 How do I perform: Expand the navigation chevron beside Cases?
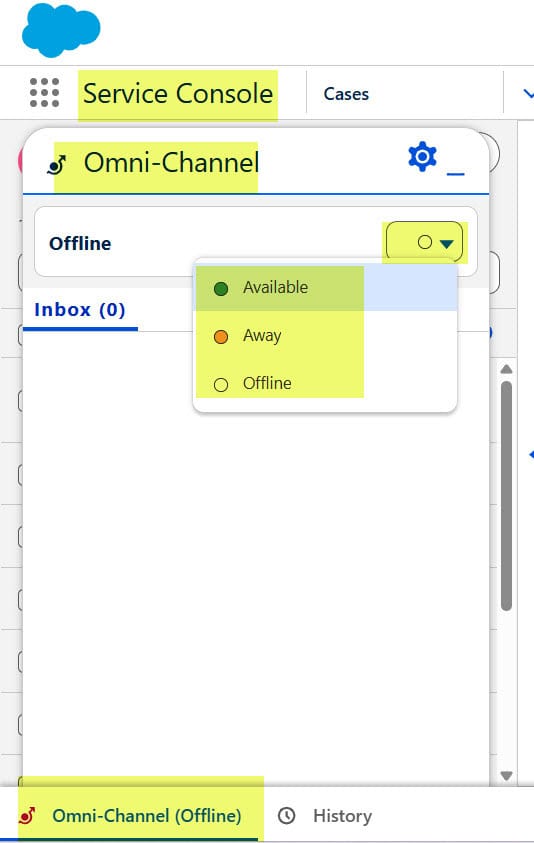click(x=529, y=94)
